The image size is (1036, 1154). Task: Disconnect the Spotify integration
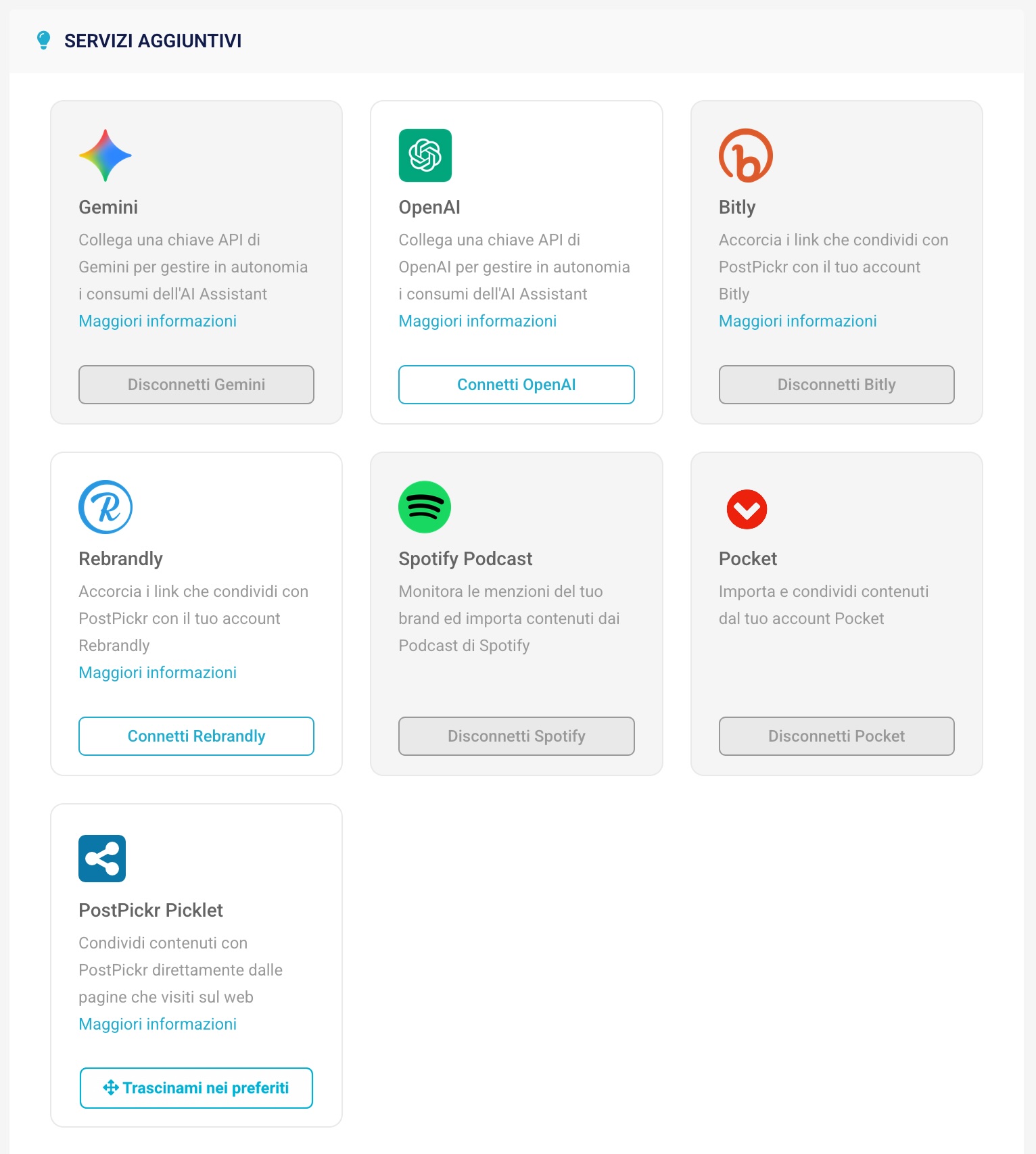click(x=516, y=736)
